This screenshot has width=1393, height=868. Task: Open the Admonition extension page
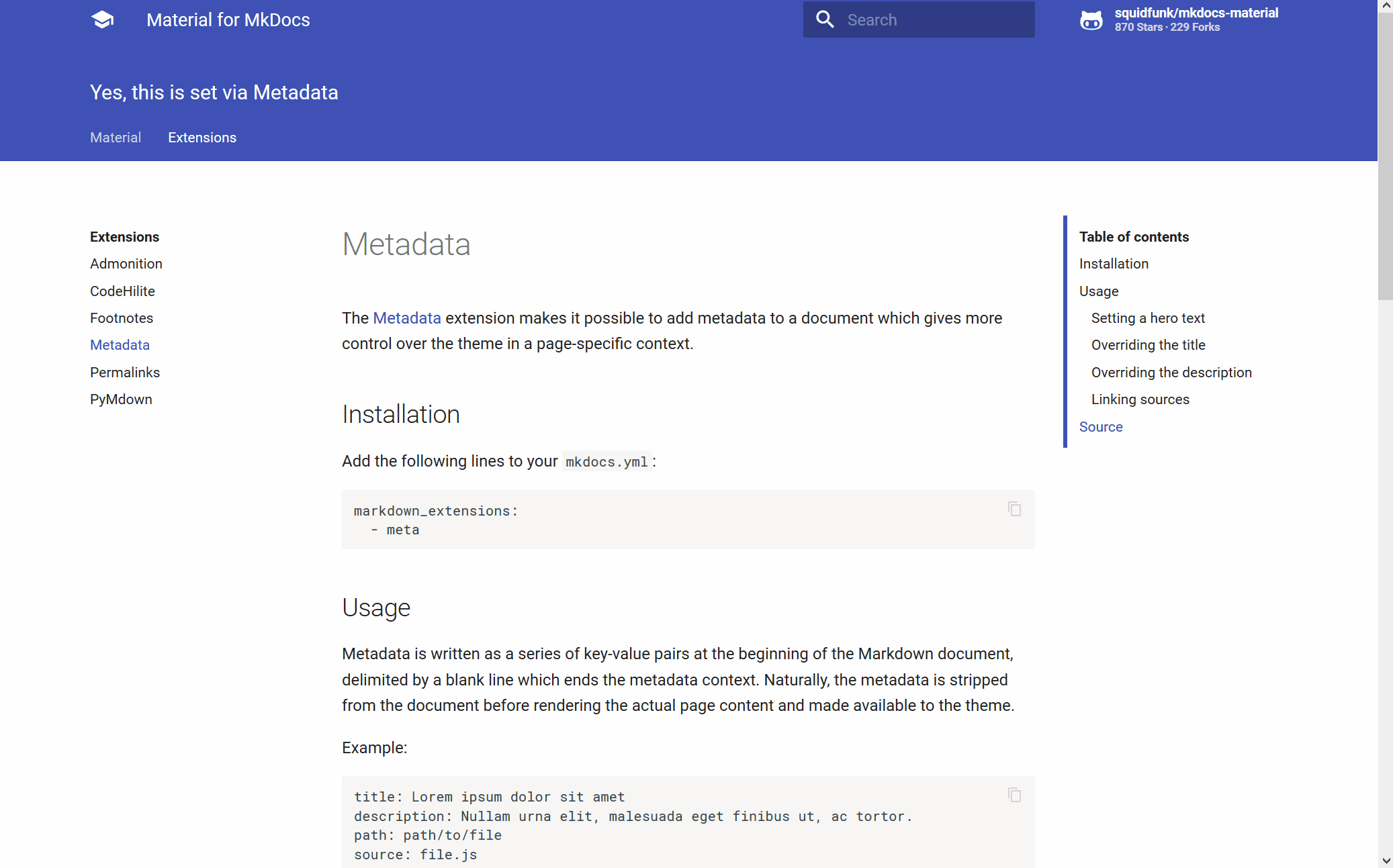[126, 263]
